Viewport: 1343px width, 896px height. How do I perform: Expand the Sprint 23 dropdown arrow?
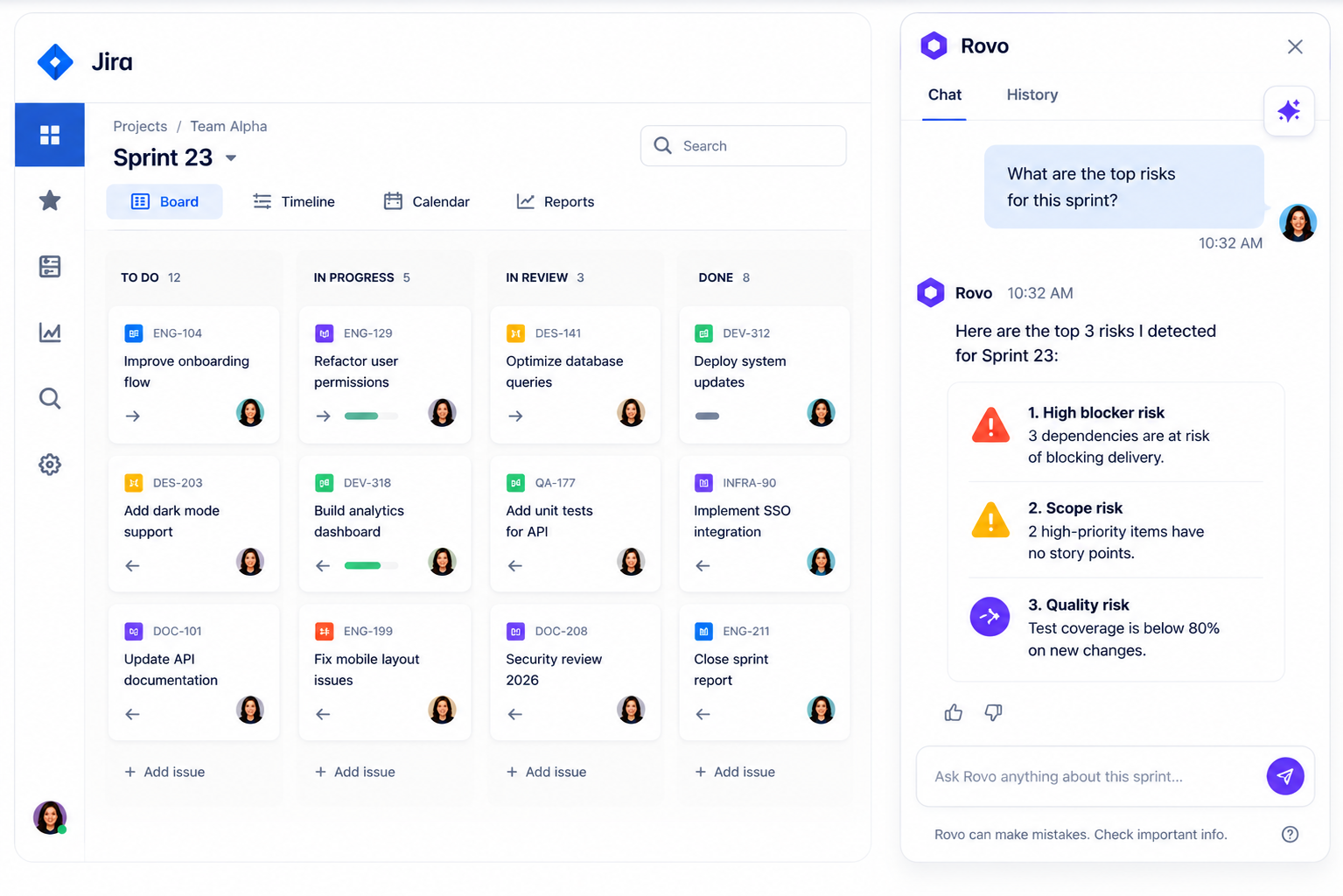(x=231, y=158)
